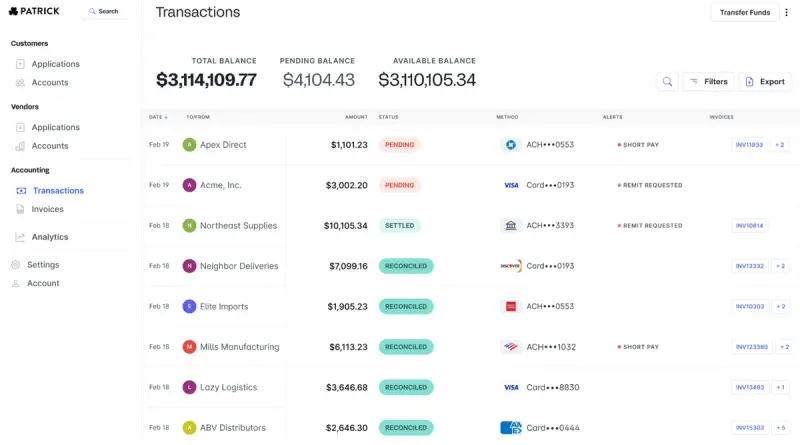Image resolution: width=800 pixels, height=445 pixels.
Task: Open the Filters dropdown
Action: click(709, 82)
